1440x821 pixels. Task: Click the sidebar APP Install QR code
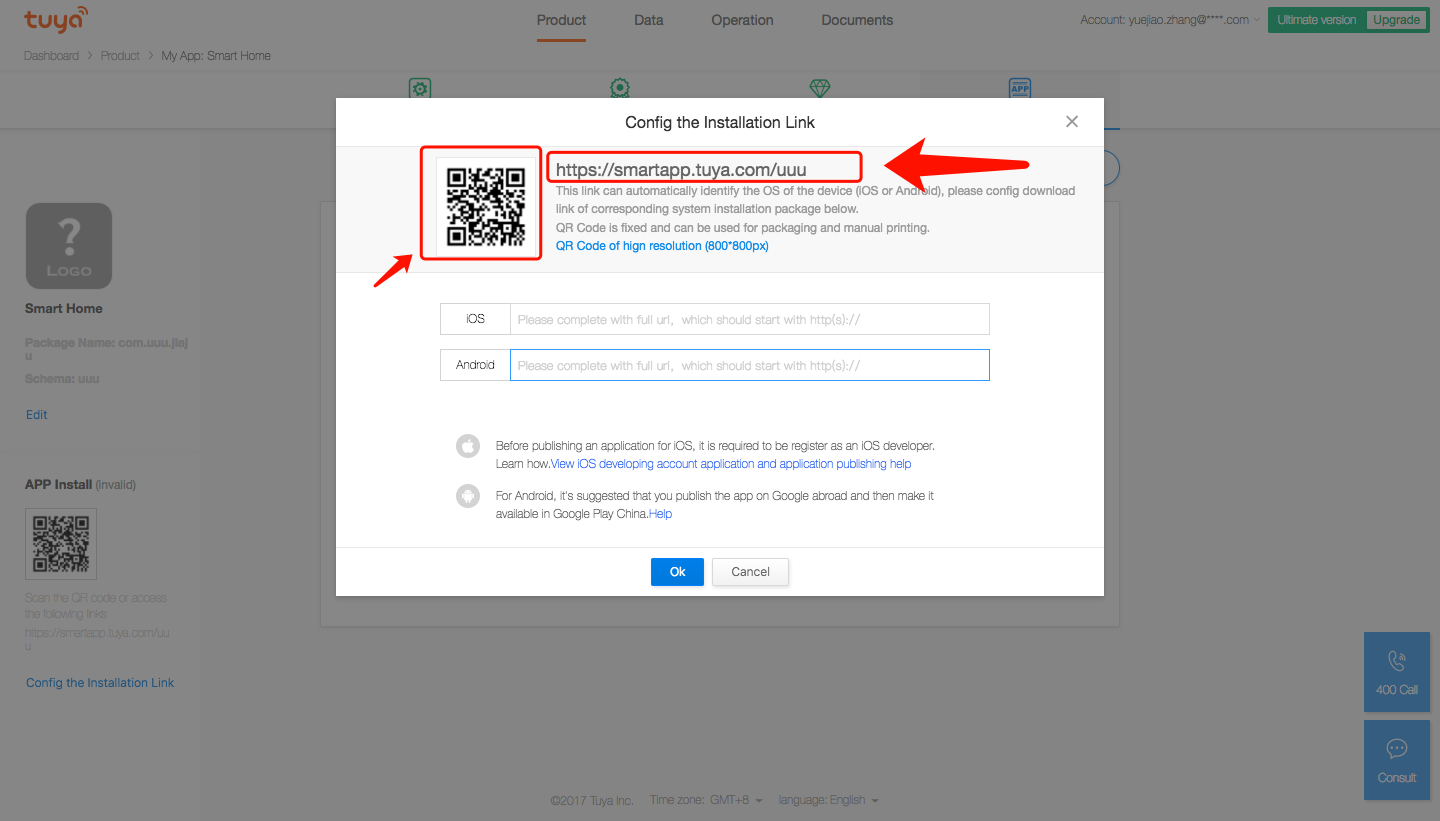[61, 544]
